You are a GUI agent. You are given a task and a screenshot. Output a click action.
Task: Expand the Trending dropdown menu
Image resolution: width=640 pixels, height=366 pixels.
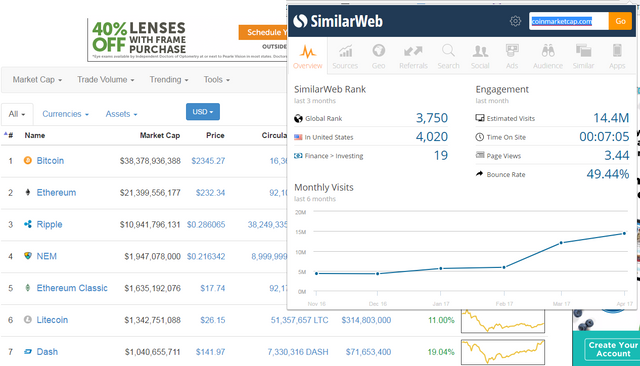[x=169, y=80]
